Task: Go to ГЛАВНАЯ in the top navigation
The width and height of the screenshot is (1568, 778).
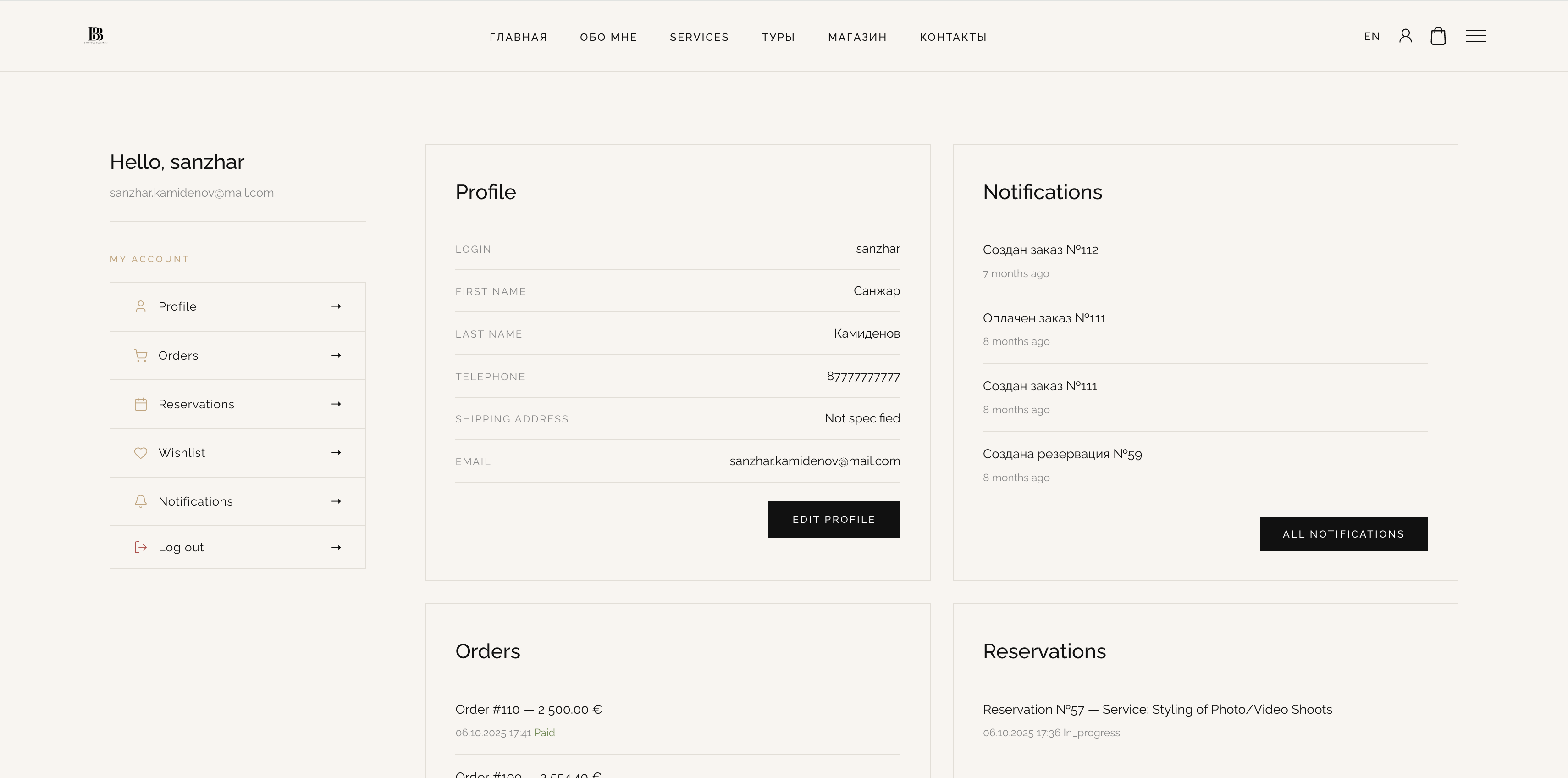Action: 518,37
